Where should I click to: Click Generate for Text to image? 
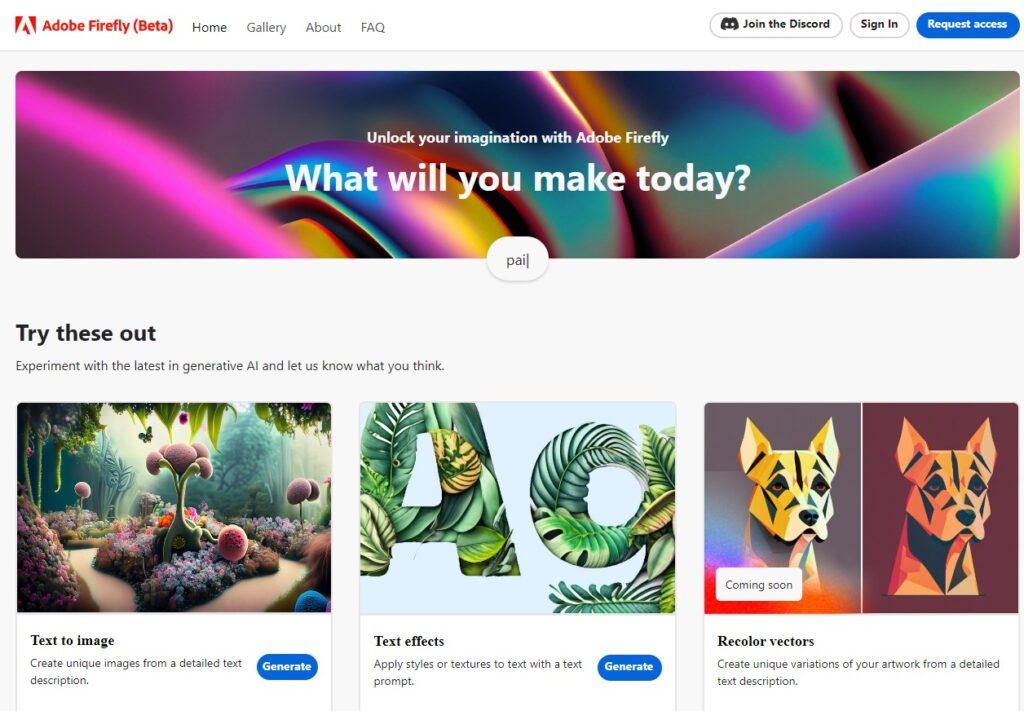[x=287, y=667]
